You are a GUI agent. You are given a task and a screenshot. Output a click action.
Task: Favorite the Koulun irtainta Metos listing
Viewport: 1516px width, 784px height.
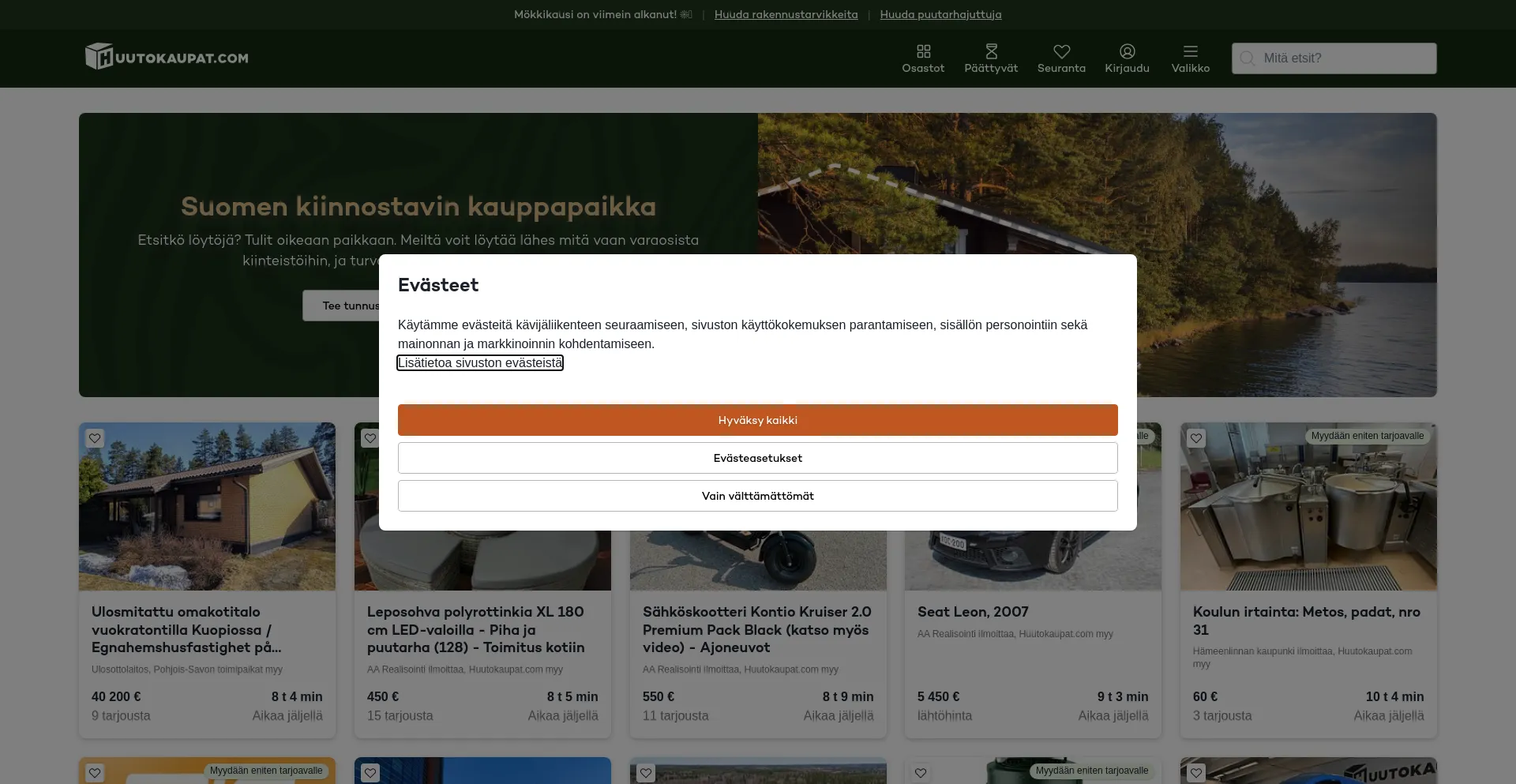click(x=1196, y=438)
